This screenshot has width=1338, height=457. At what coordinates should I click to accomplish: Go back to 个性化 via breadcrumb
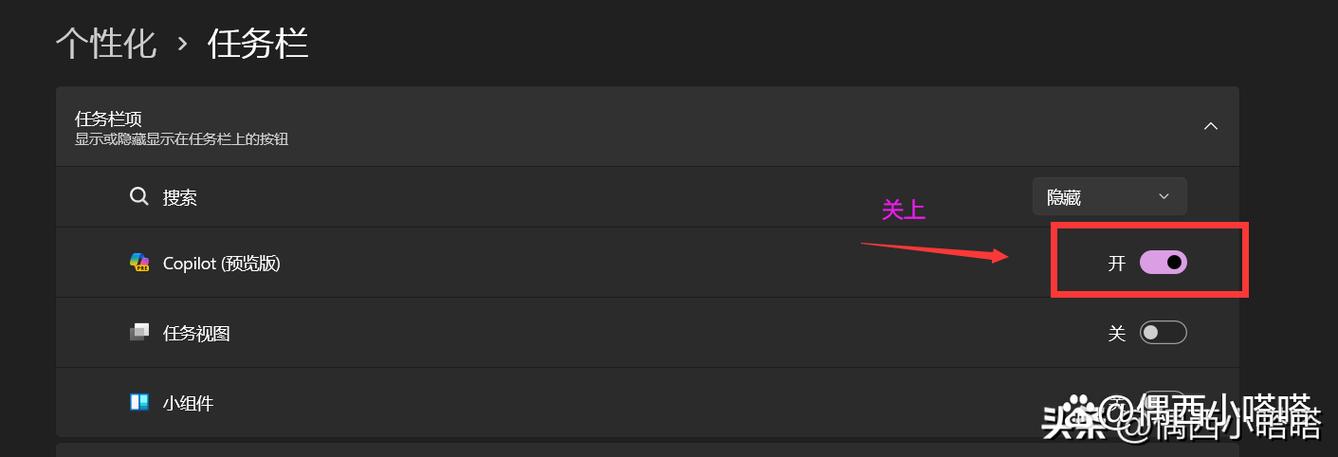point(106,44)
